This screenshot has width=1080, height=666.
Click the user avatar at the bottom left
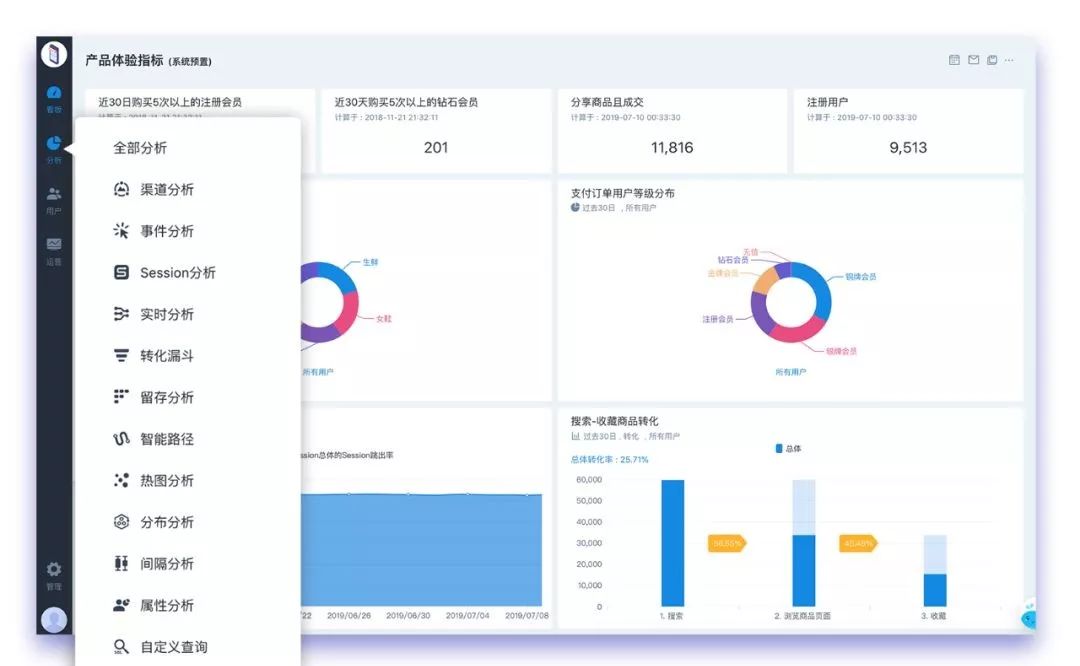click(53, 619)
